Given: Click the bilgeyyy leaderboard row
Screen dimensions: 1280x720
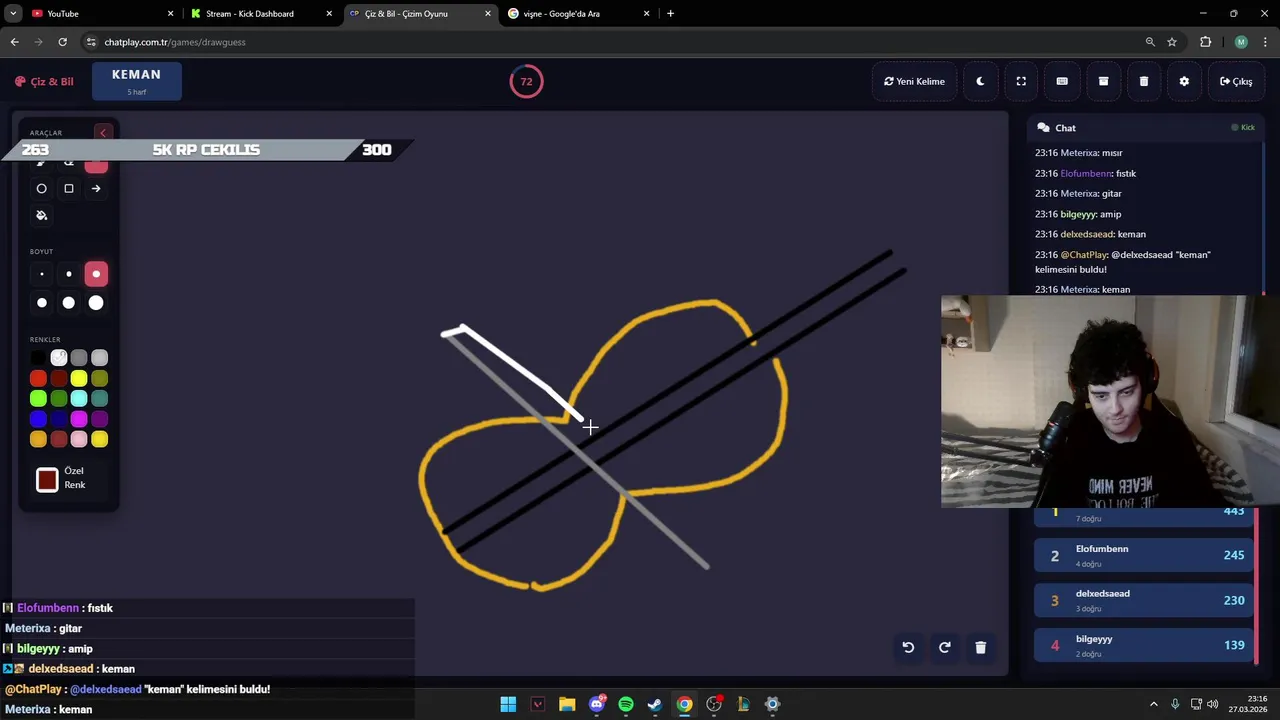Looking at the screenshot, I should coord(1144,645).
